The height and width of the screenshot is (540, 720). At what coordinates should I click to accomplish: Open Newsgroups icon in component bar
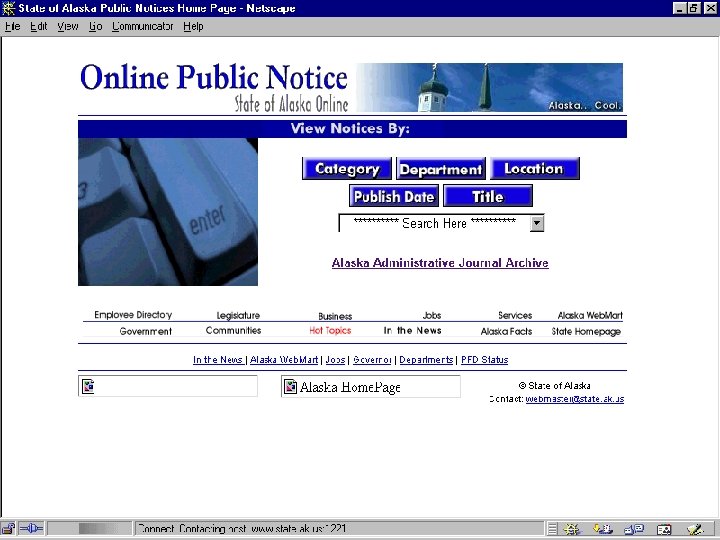(x=634, y=529)
